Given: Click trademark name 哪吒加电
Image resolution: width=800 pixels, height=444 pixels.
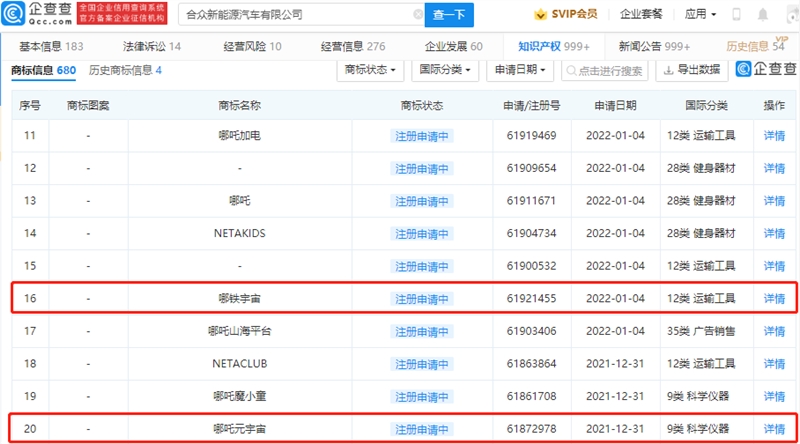Looking at the screenshot, I should click(240, 136).
